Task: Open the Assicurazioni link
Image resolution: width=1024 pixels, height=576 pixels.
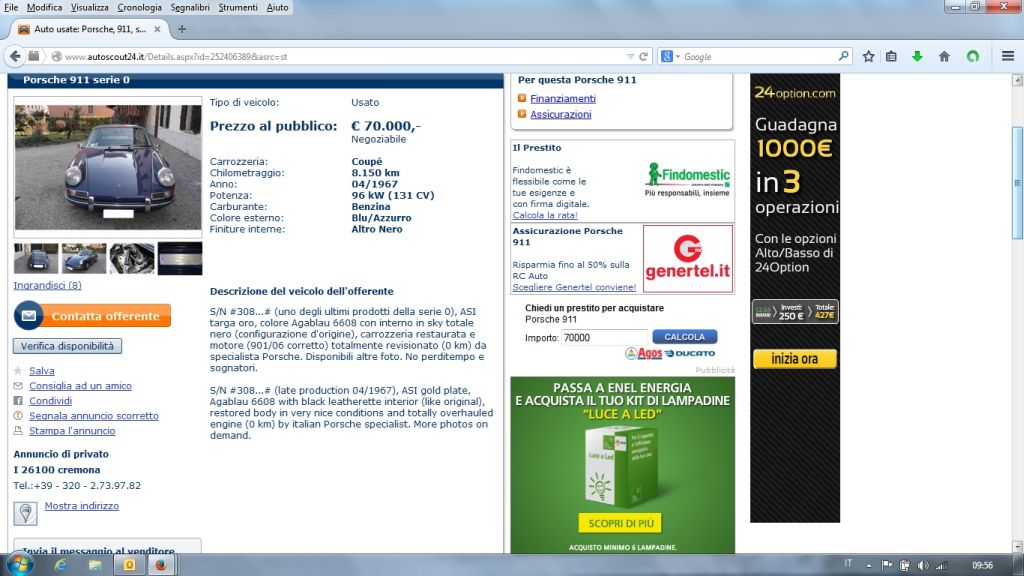Action: [x=560, y=114]
